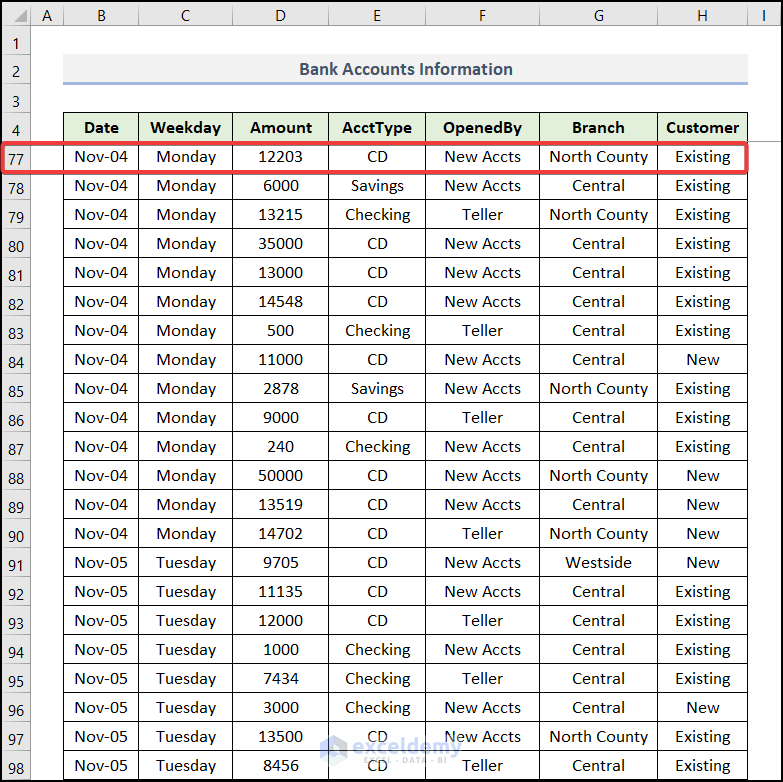The image size is (783, 782).
Task: Click the Date header cell
Action: click(x=101, y=127)
